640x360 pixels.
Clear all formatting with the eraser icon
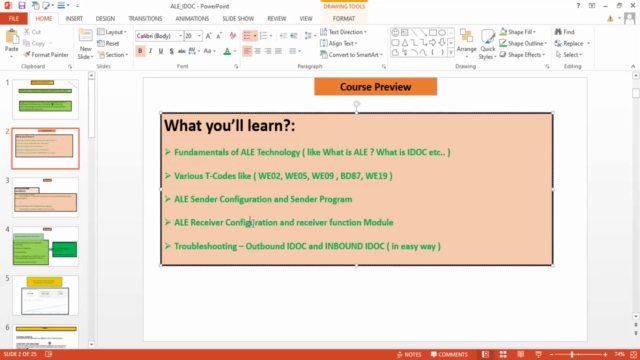pyautogui.click(x=233, y=36)
